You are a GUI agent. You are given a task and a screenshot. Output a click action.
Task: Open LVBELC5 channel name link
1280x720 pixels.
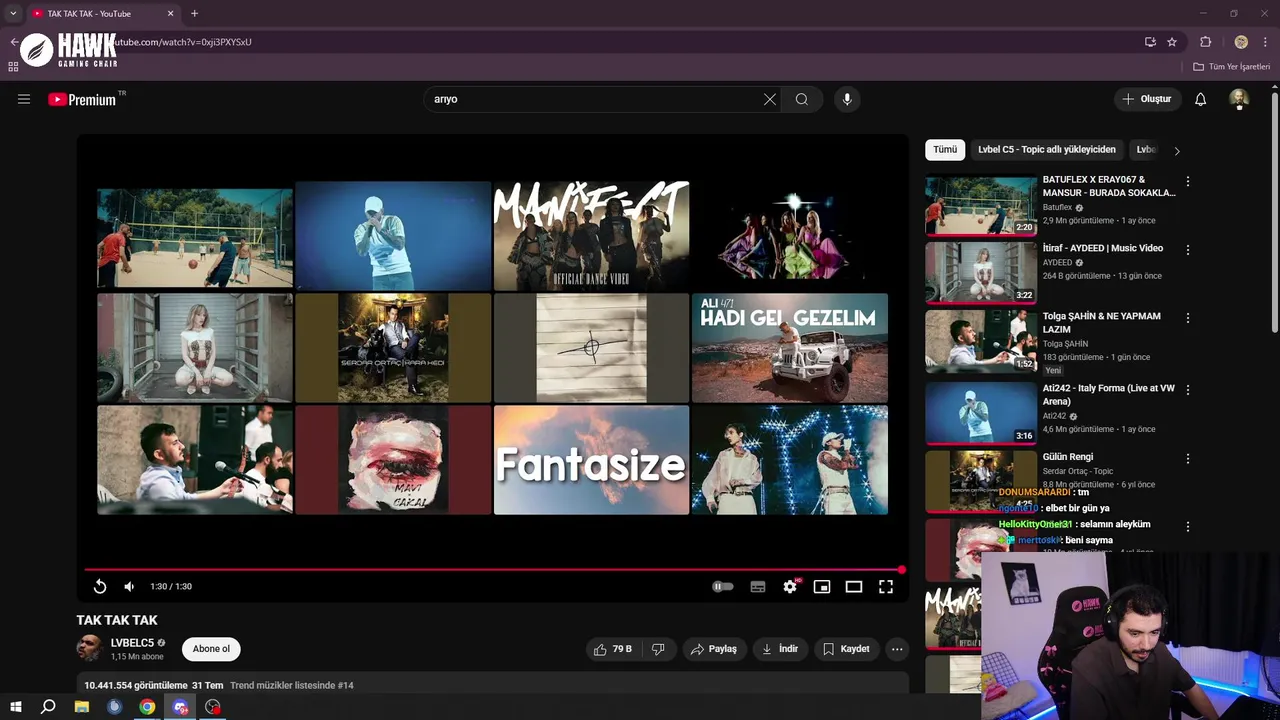[x=132, y=643]
